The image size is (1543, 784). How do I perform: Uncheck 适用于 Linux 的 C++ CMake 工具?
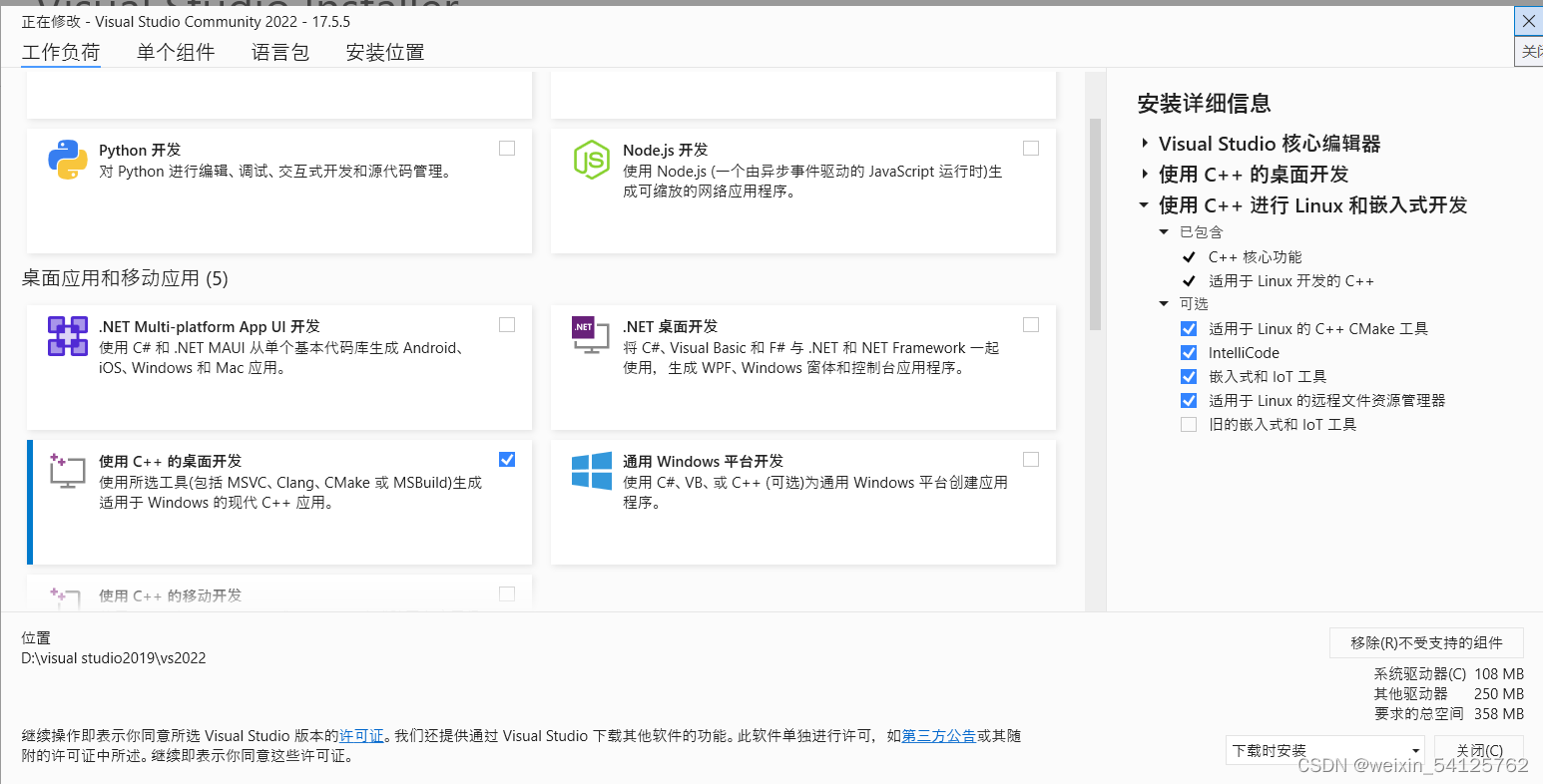pos(1189,328)
